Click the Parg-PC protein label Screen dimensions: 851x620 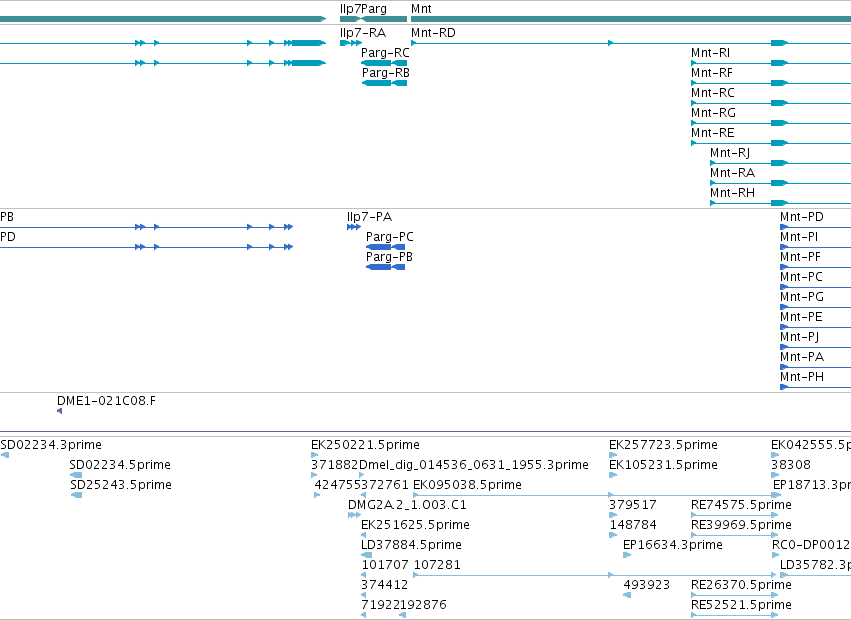click(390, 237)
